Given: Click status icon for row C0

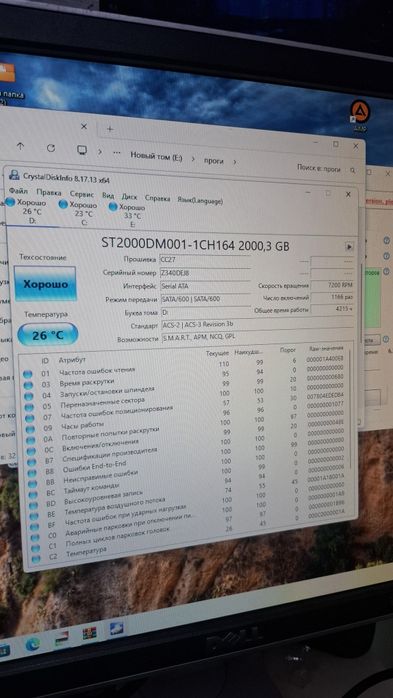Looking at the screenshot, I should 35,537.
